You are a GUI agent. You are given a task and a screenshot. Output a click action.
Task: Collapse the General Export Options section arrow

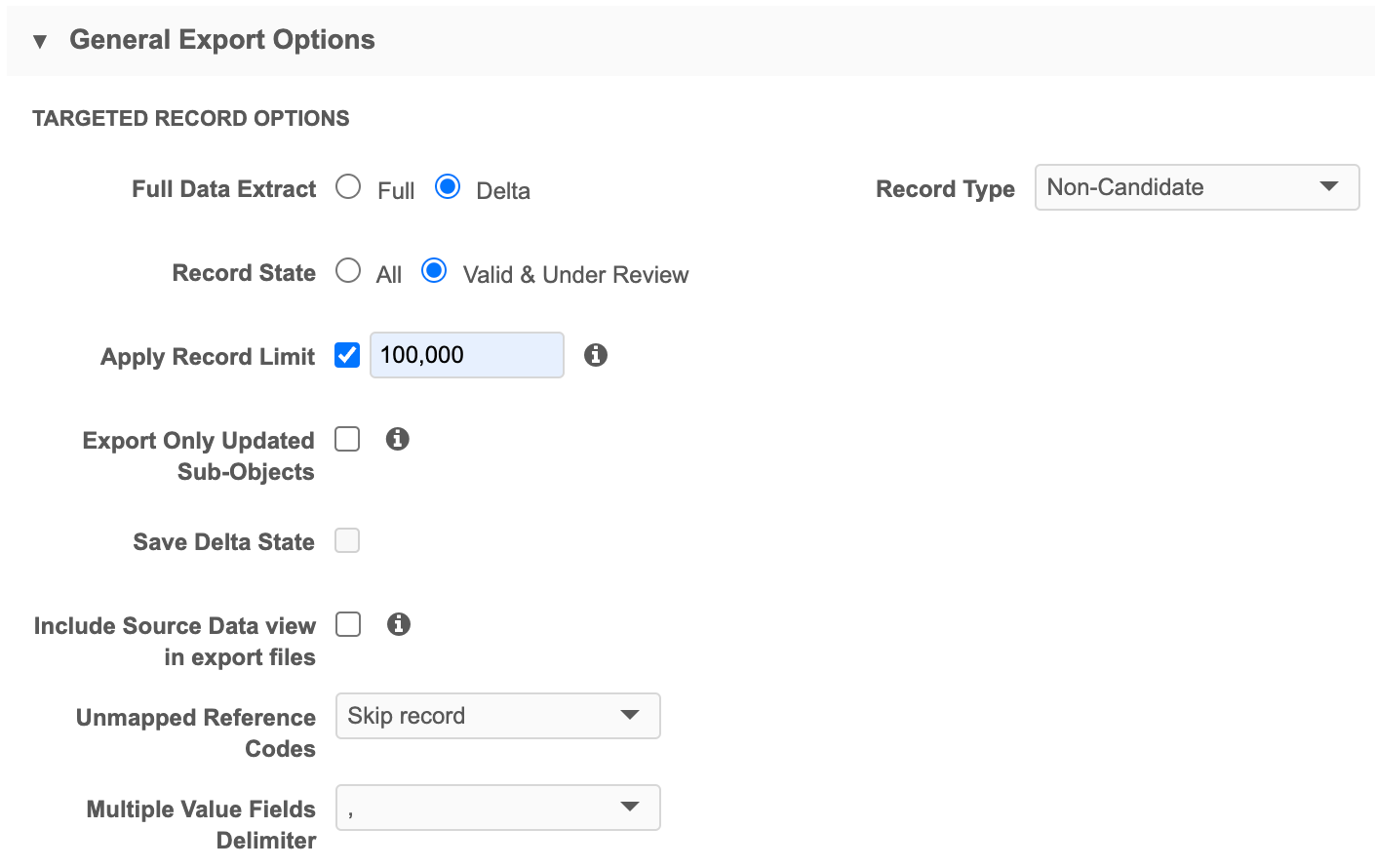40,41
